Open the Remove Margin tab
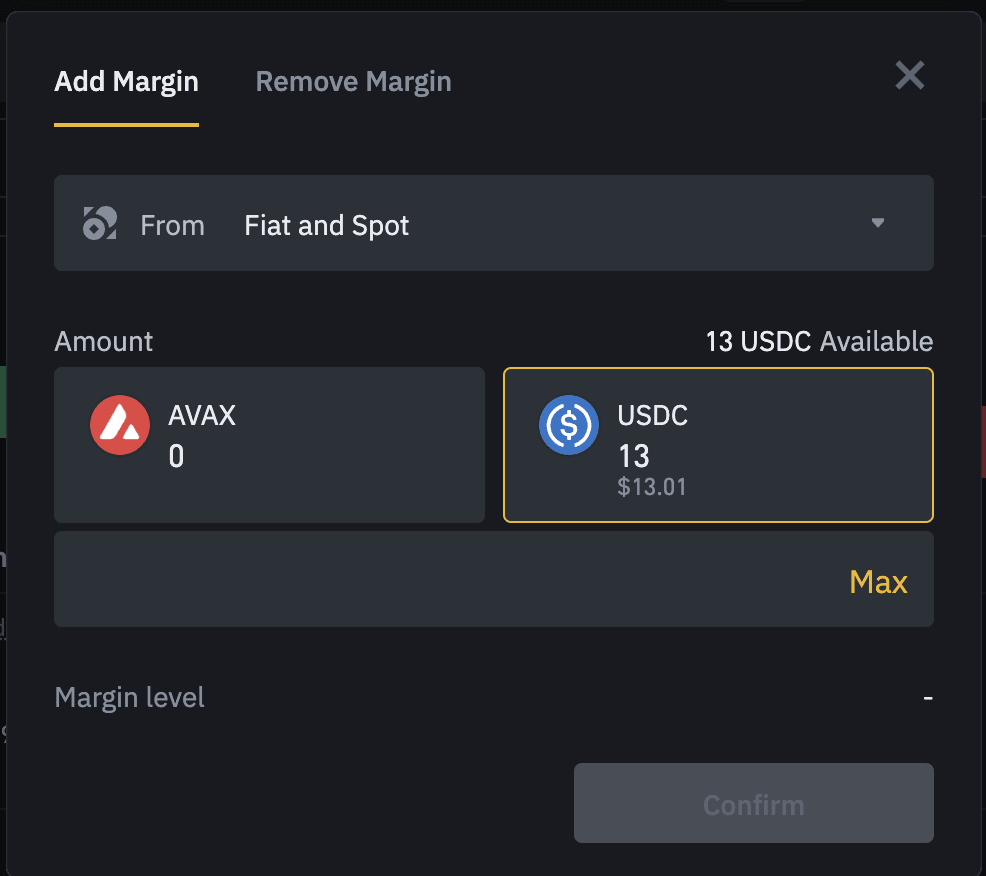986x876 pixels. (353, 82)
